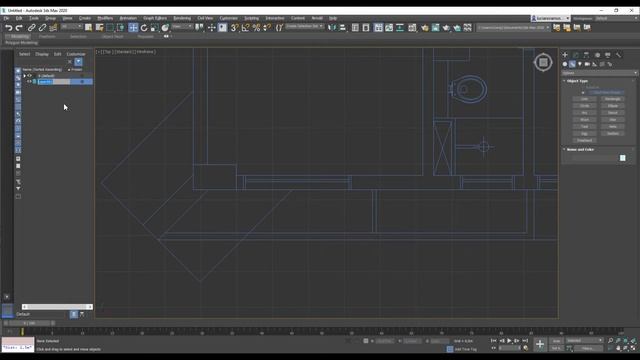Screen dimensions: 640x360
Task: Open the Modifiers menu
Action: 105,18
